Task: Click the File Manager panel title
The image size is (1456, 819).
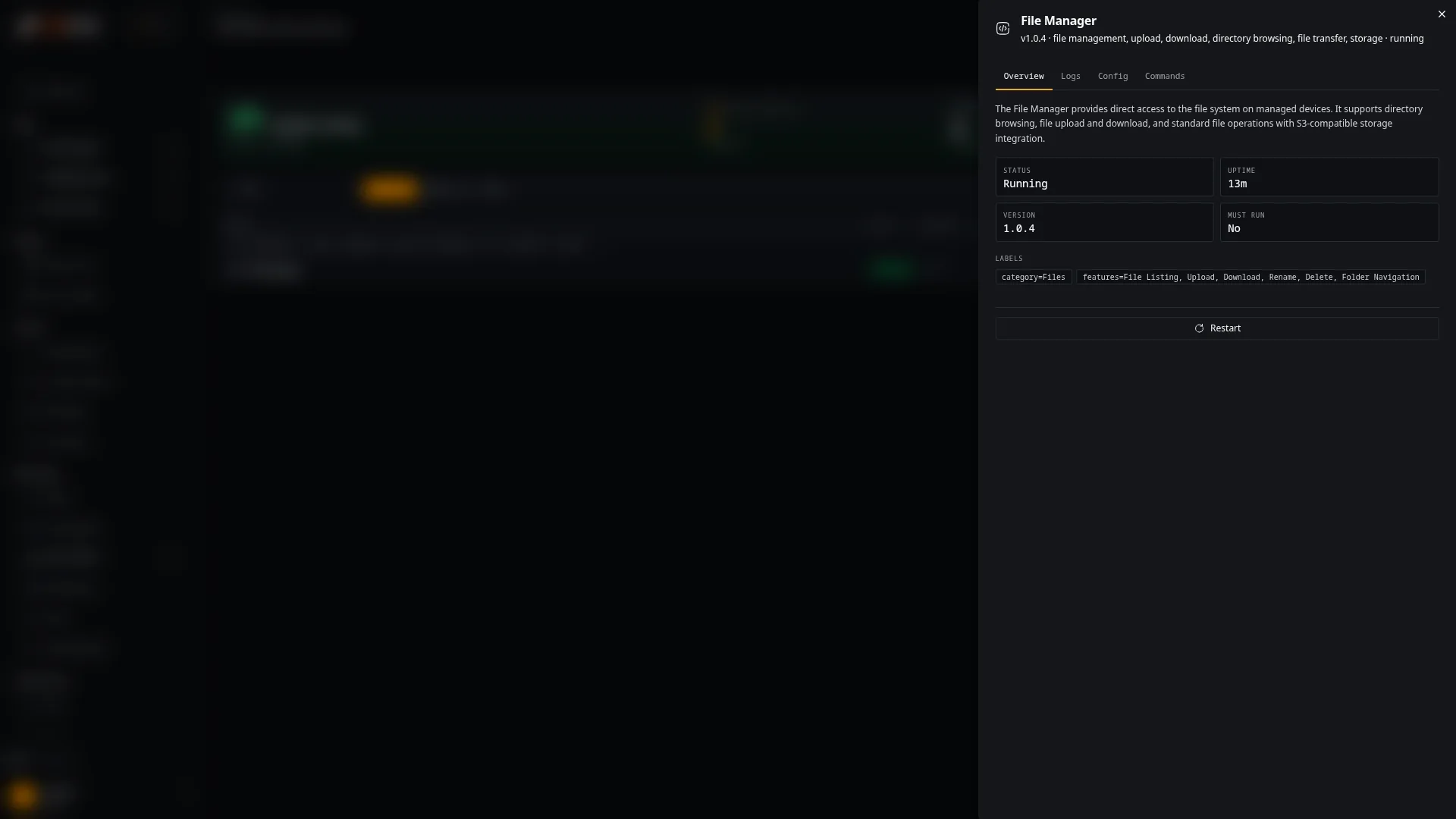Action: click(x=1058, y=21)
